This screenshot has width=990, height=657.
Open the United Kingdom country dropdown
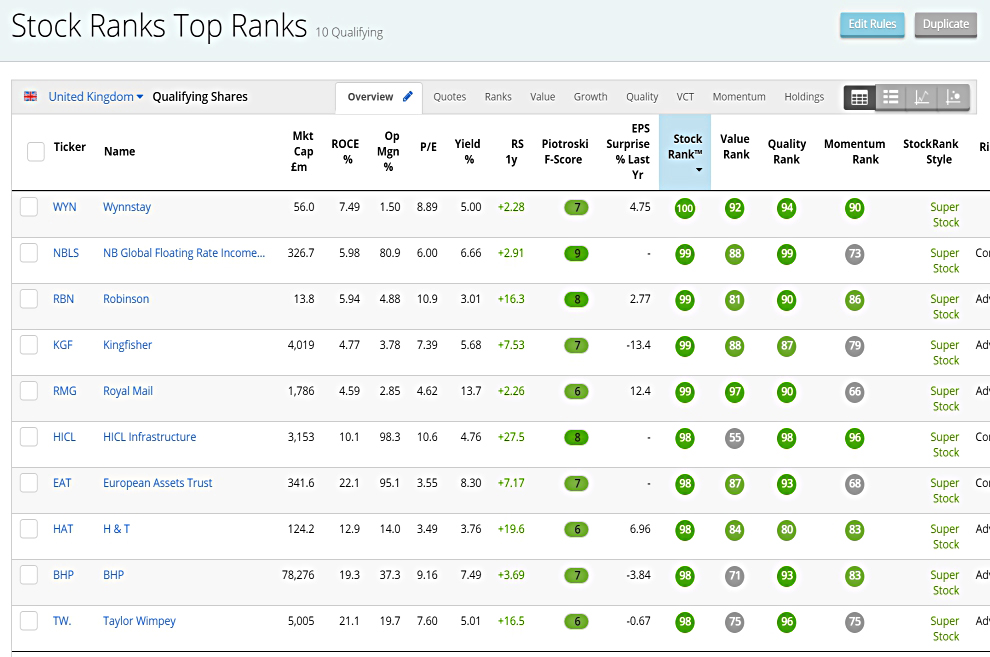tap(96, 97)
